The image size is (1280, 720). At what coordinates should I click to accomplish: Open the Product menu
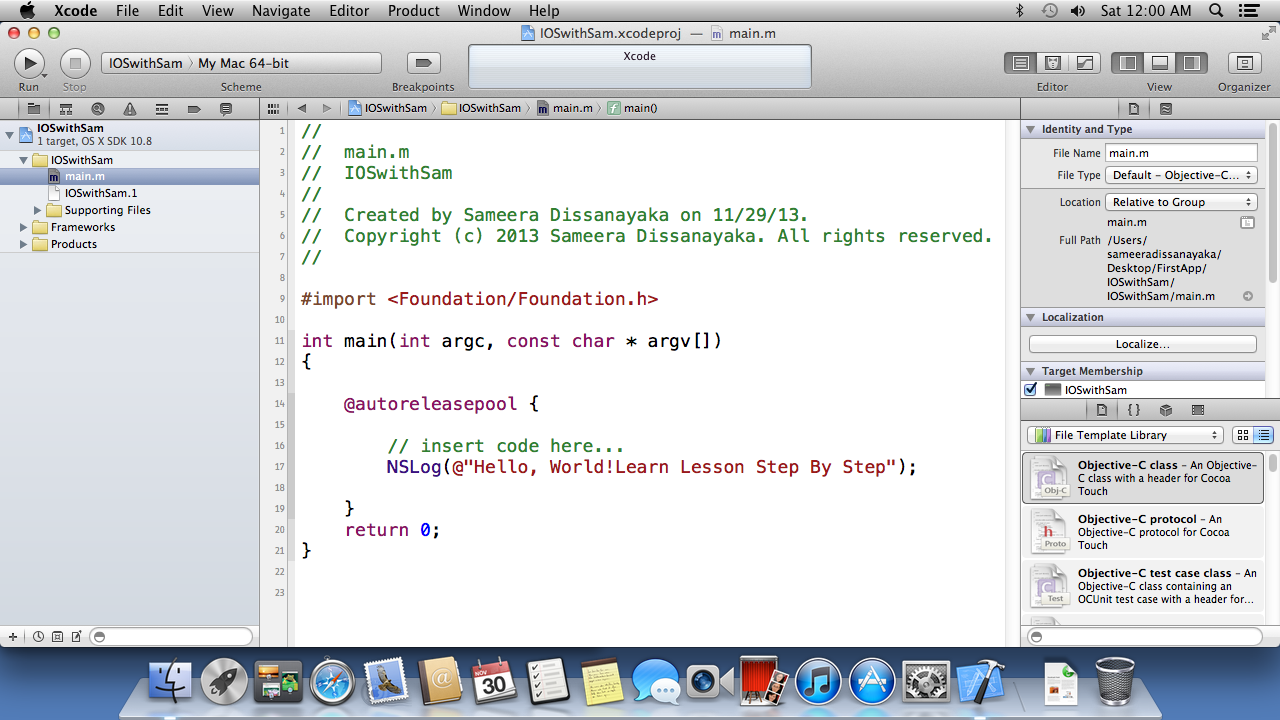click(413, 11)
